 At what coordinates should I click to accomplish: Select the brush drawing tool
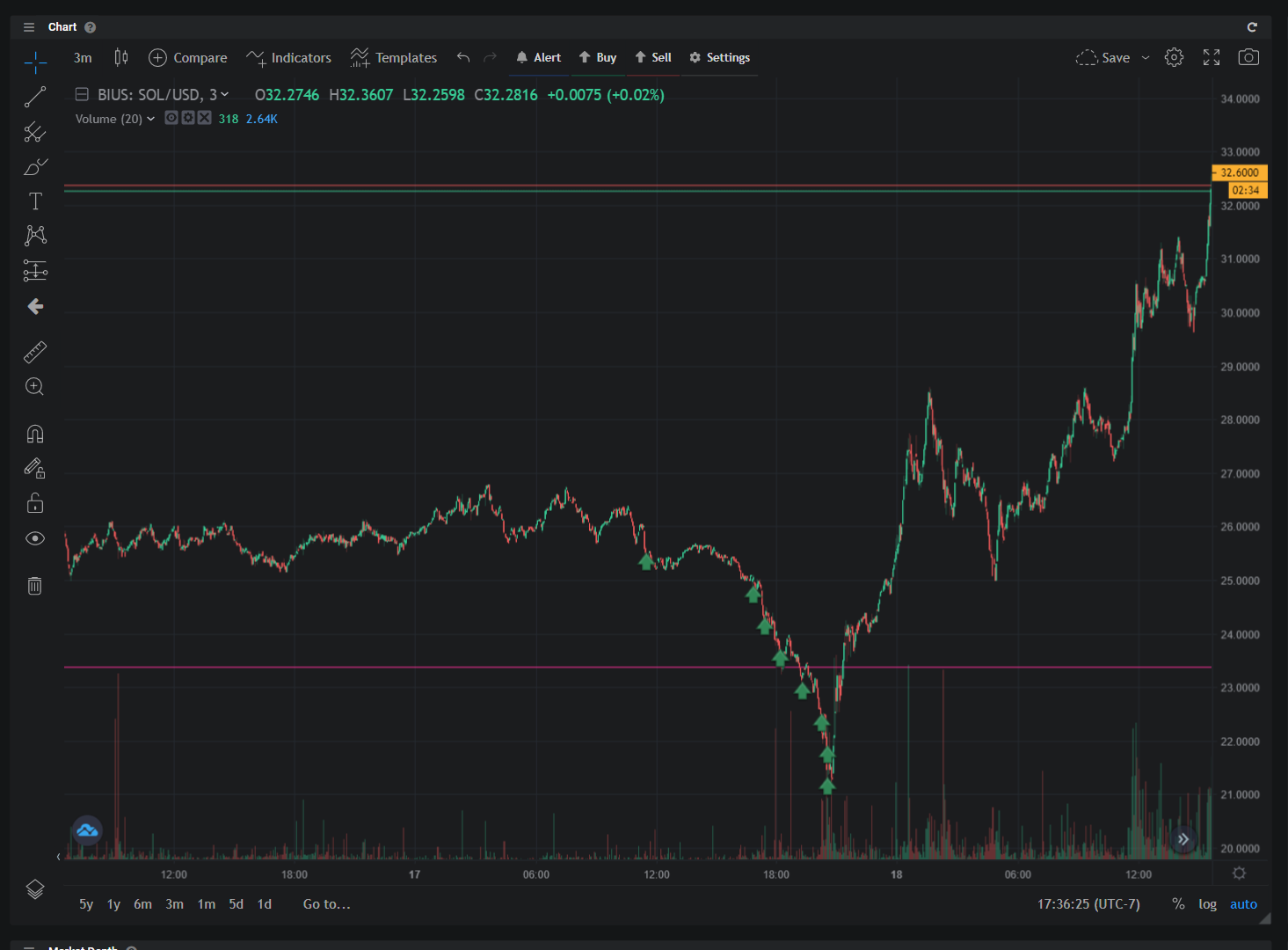pyautogui.click(x=35, y=166)
